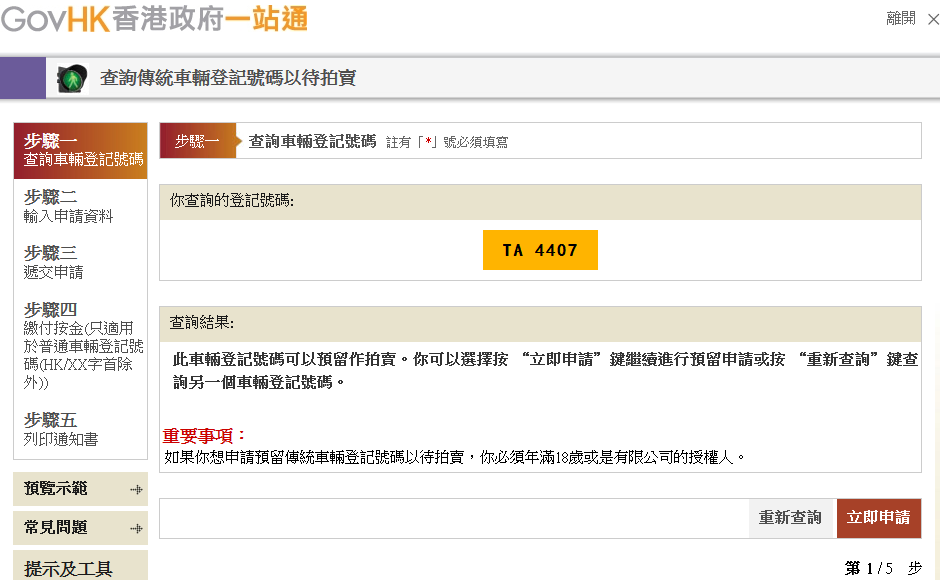Viewport: 940px width, 580px height.
Task: Click the arrow icon on 預覽示範
Action: 135,489
